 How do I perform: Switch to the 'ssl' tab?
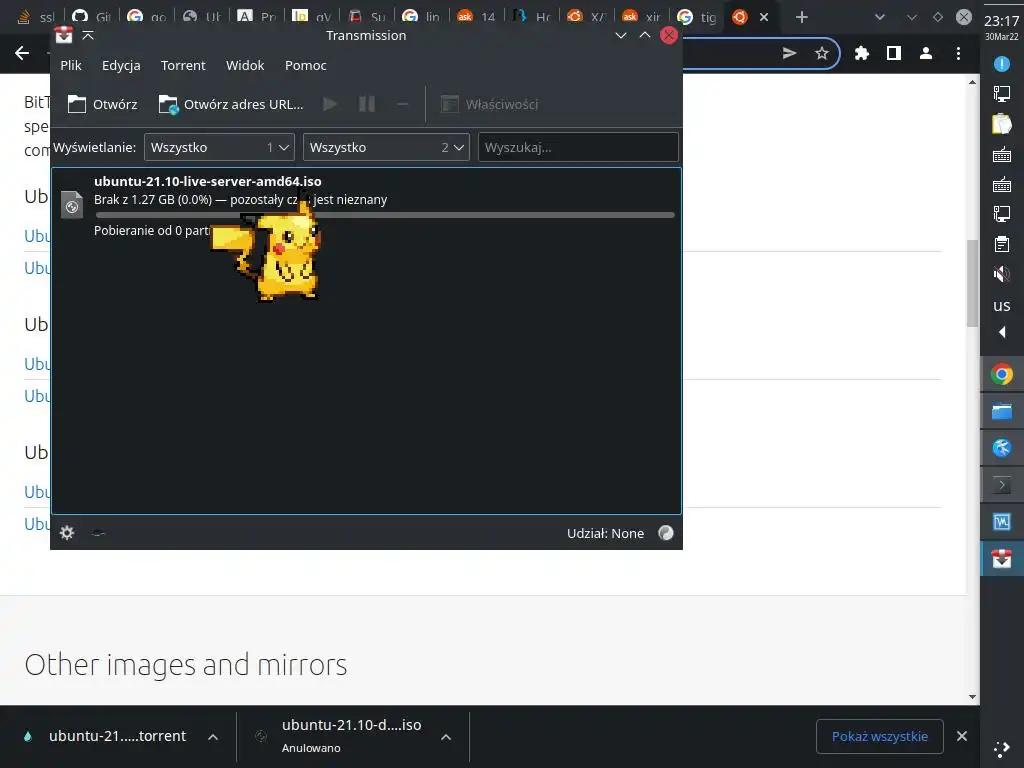[36, 17]
